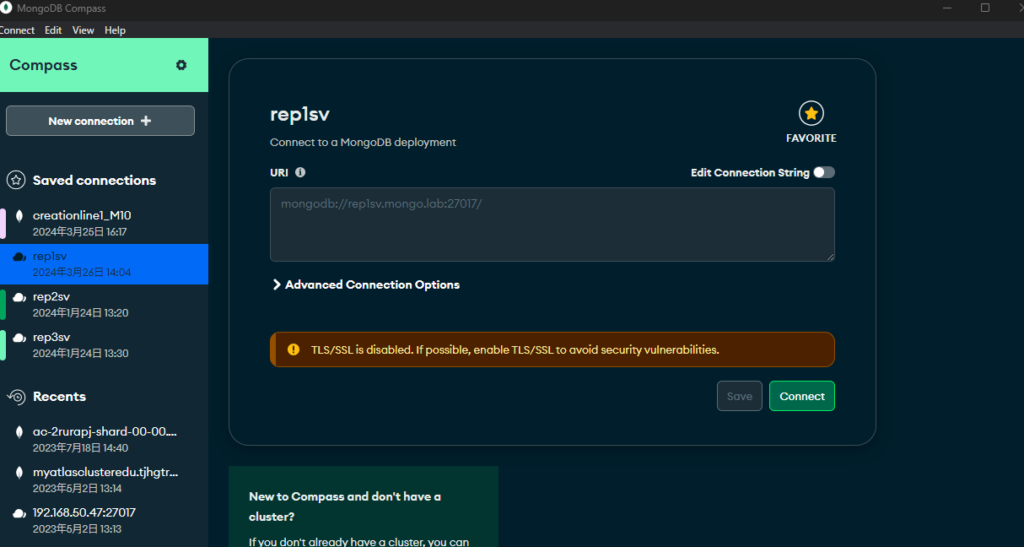
Task: Click the TLS/SSL is disabled warning message
Action: 515,350
